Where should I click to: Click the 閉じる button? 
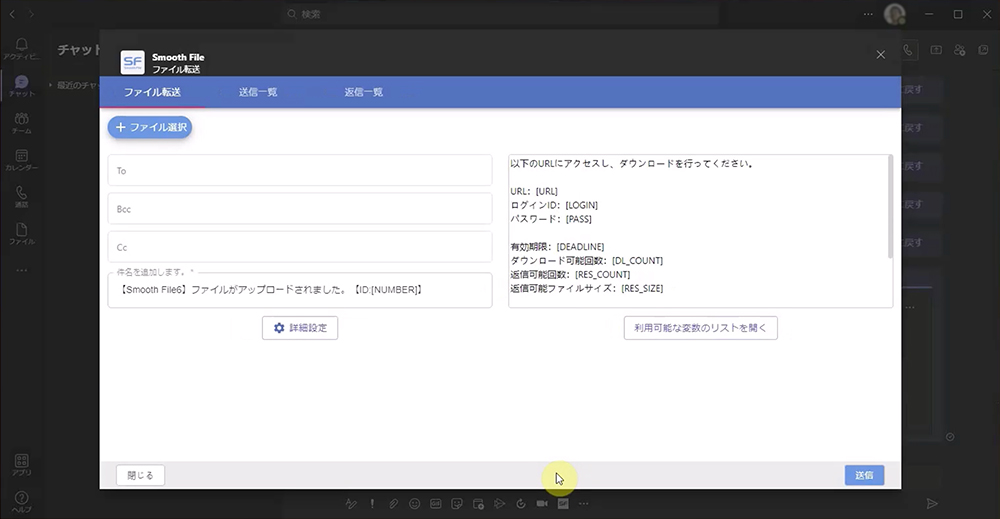coord(140,475)
